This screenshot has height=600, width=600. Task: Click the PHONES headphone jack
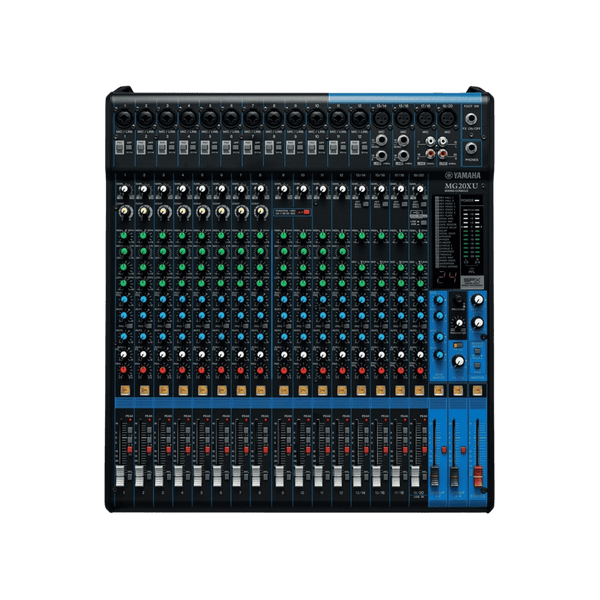tap(471, 148)
